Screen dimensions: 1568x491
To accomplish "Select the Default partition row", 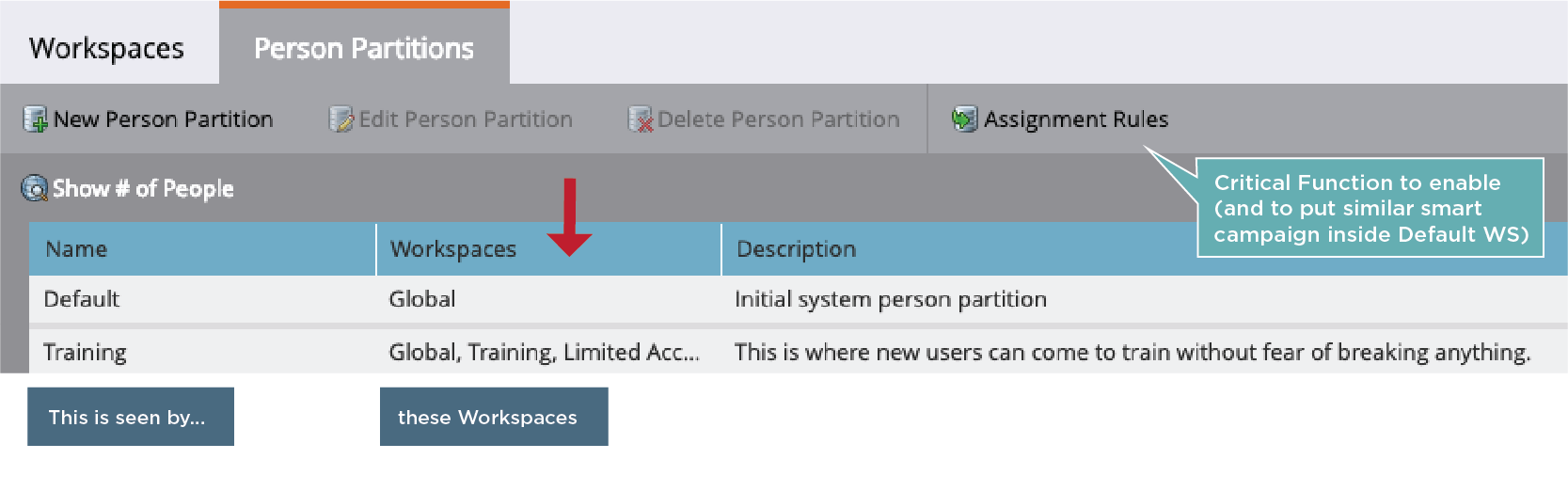I will tap(82, 299).
